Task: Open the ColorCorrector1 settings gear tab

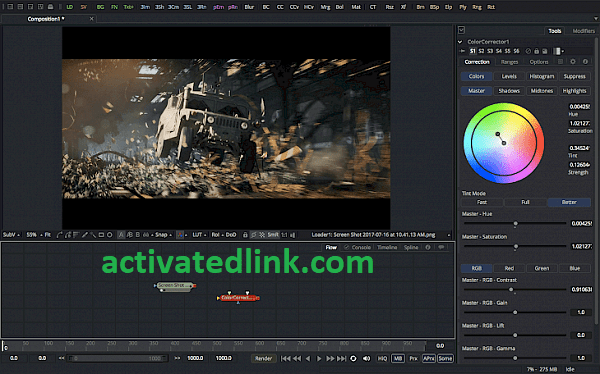Action: click(573, 61)
